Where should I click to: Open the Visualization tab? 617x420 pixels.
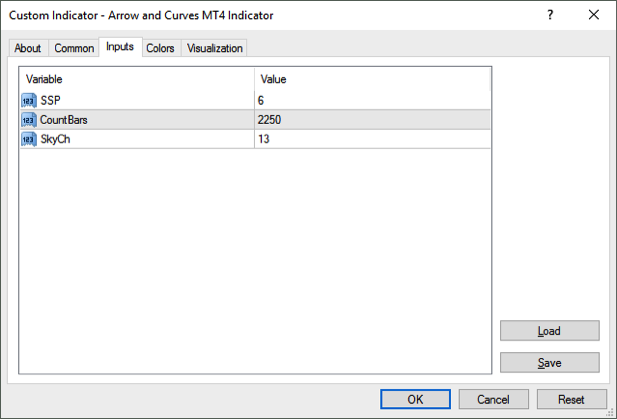pos(214,48)
